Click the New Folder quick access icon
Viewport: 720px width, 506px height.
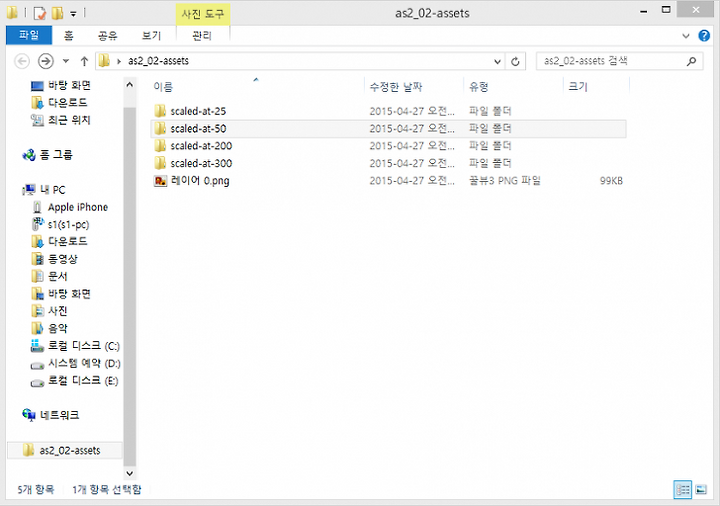[x=57, y=13]
